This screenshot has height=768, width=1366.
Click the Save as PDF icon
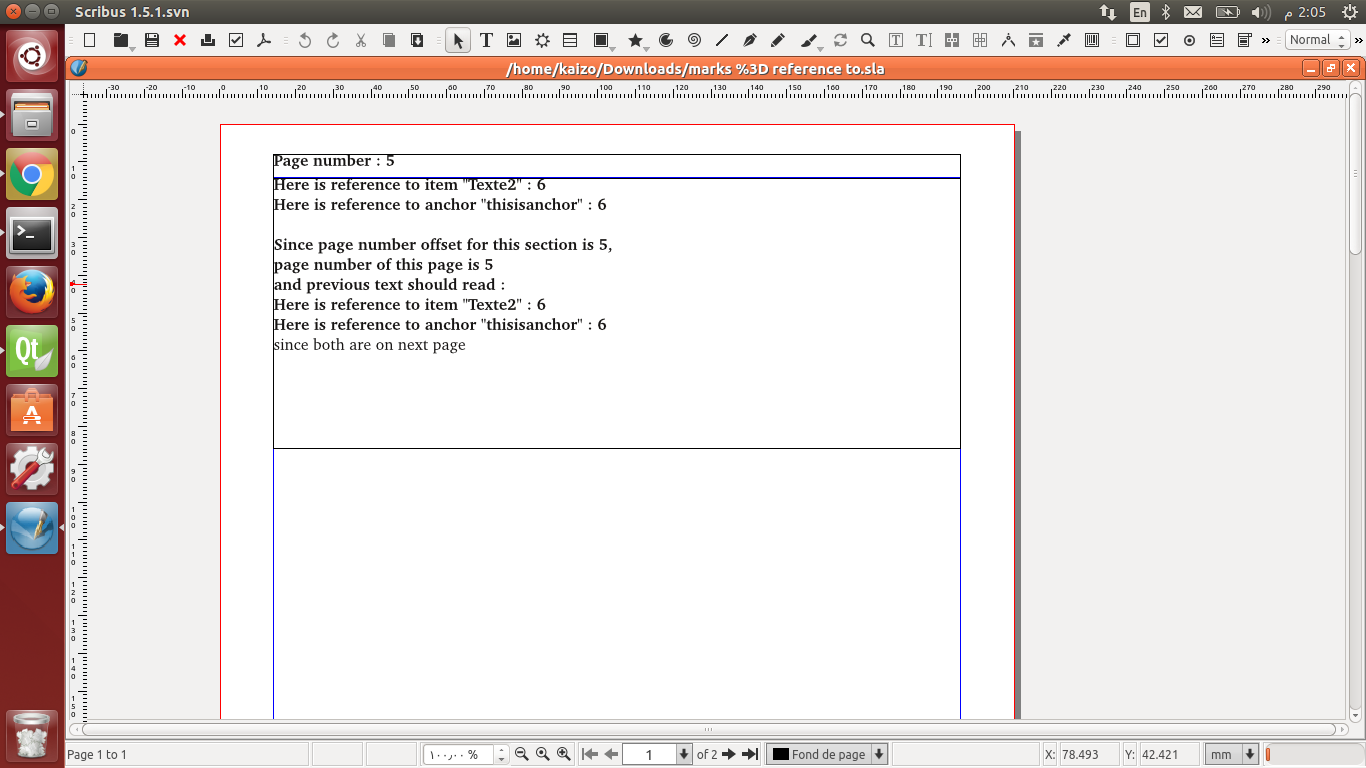pos(264,40)
